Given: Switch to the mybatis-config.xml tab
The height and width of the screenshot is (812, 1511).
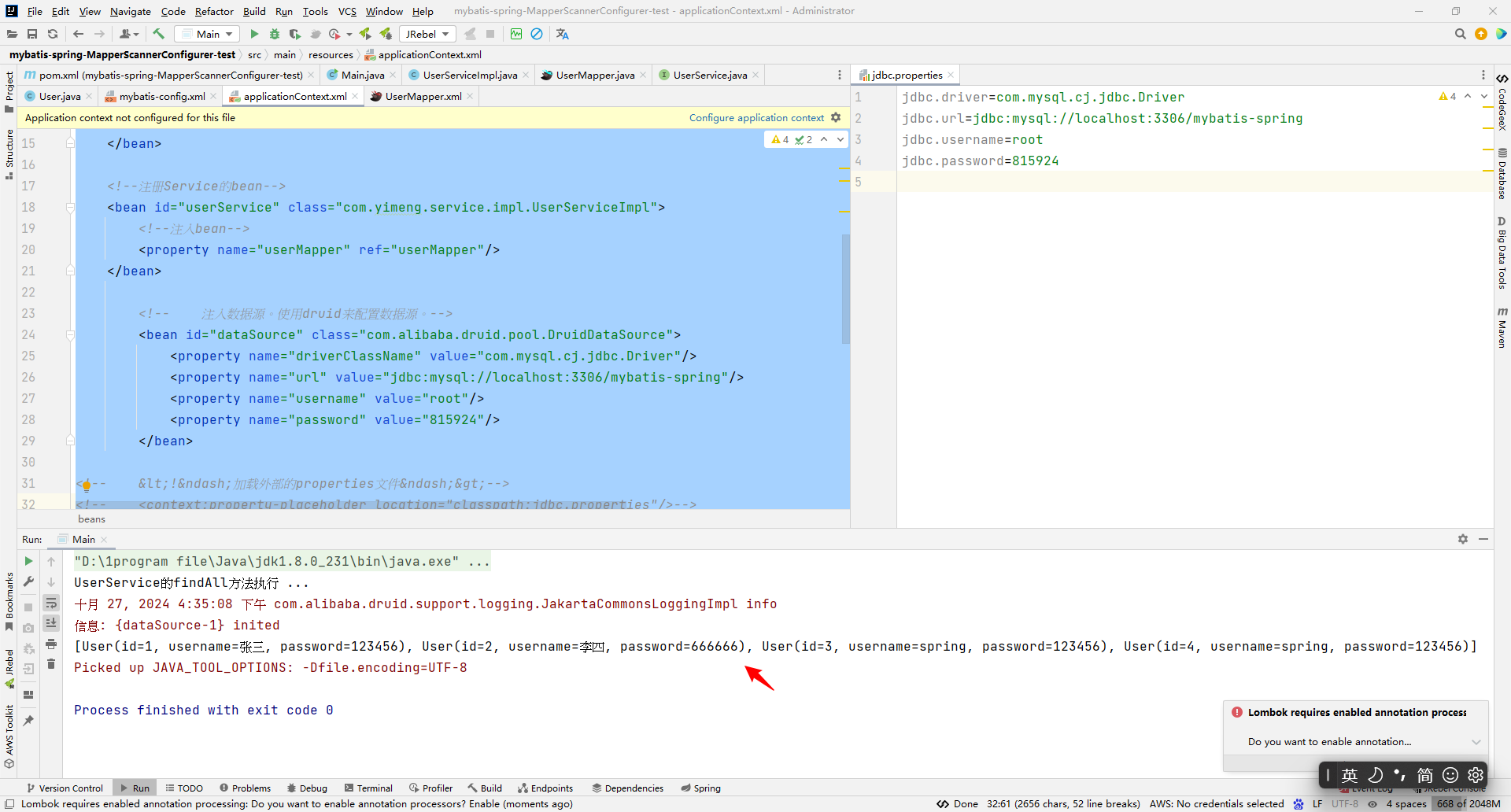Looking at the screenshot, I should [161, 96].
